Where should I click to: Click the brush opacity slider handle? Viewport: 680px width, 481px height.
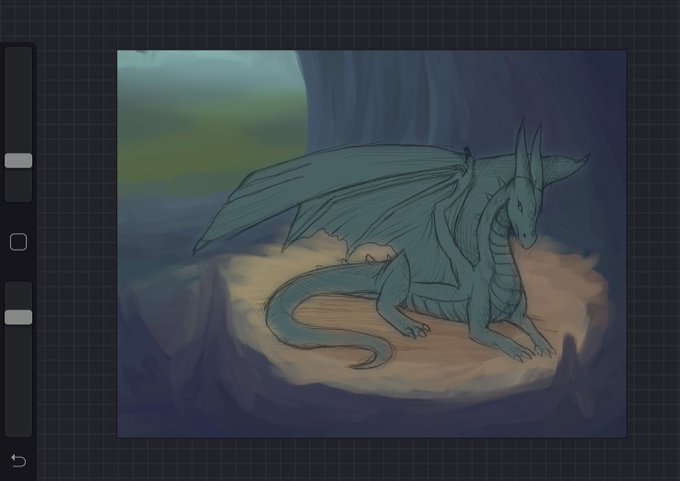[x=18, y=317]
